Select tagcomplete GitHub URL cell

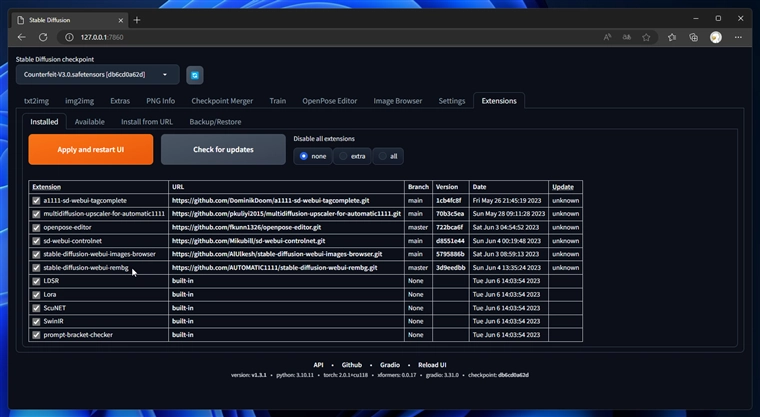[x=286, y=200]
